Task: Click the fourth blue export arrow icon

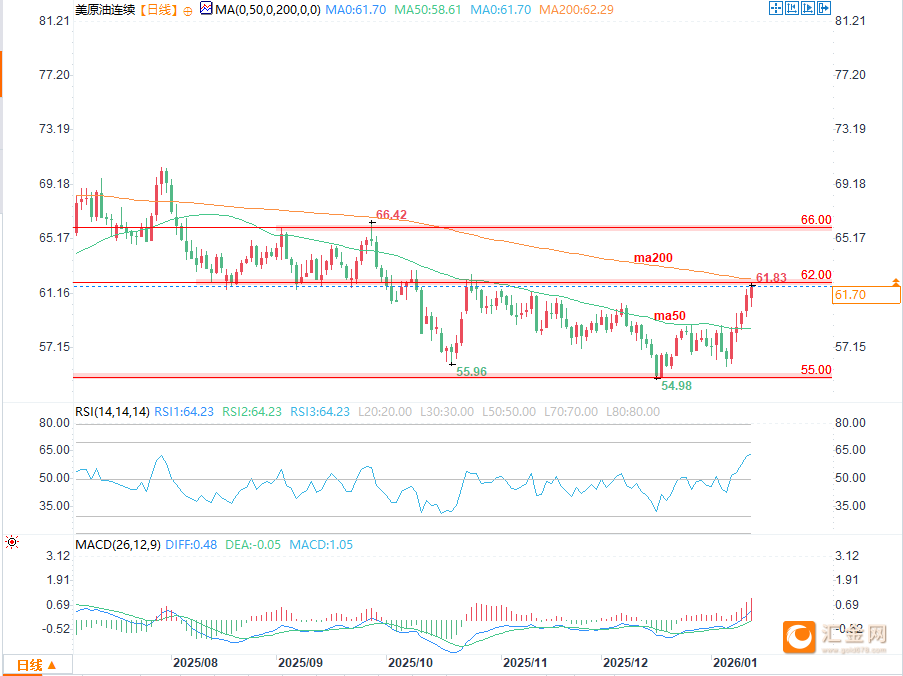Action: pyautogui.click(x=824, y=8)
